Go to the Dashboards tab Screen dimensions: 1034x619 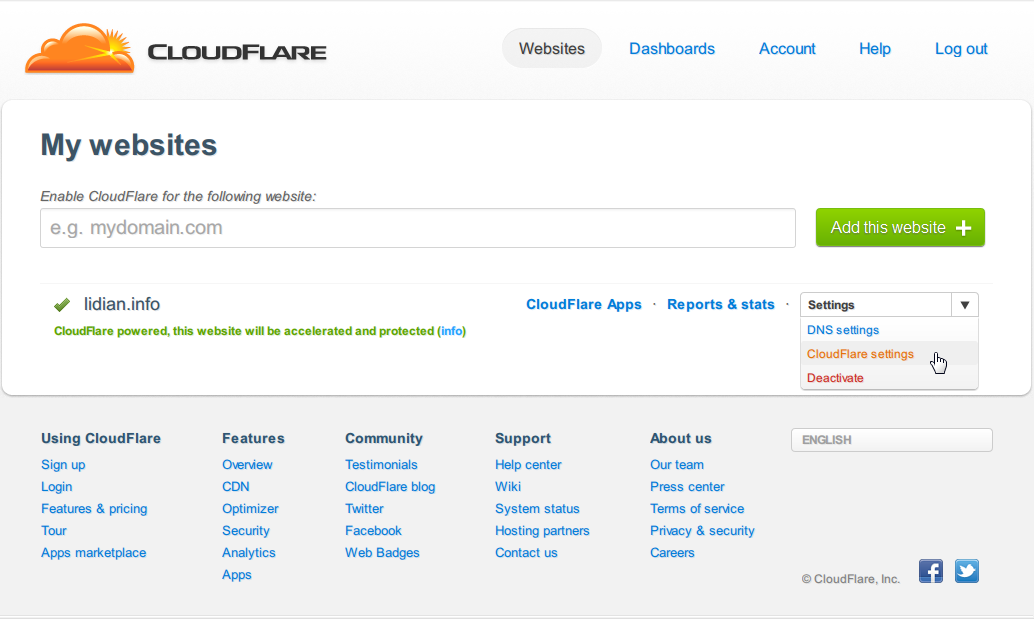(x=672, y=48)
